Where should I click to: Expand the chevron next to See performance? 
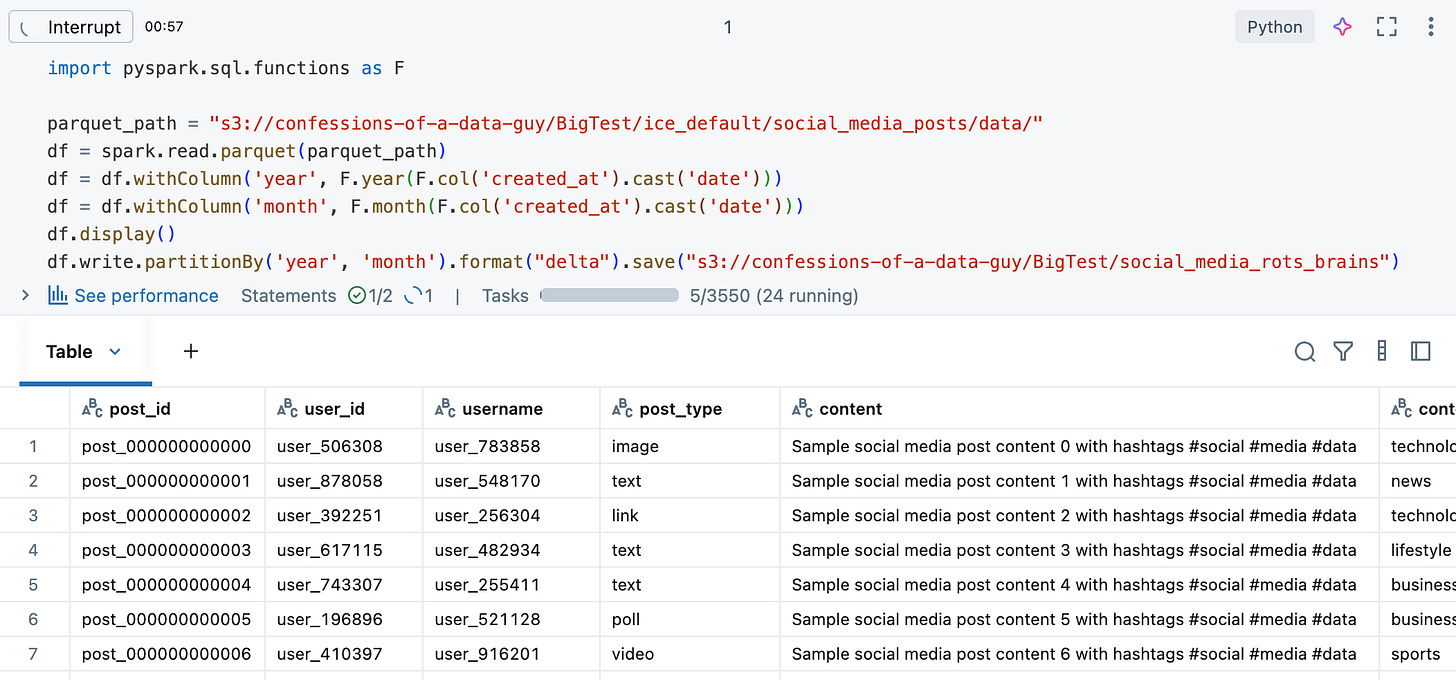click(24, 295)
